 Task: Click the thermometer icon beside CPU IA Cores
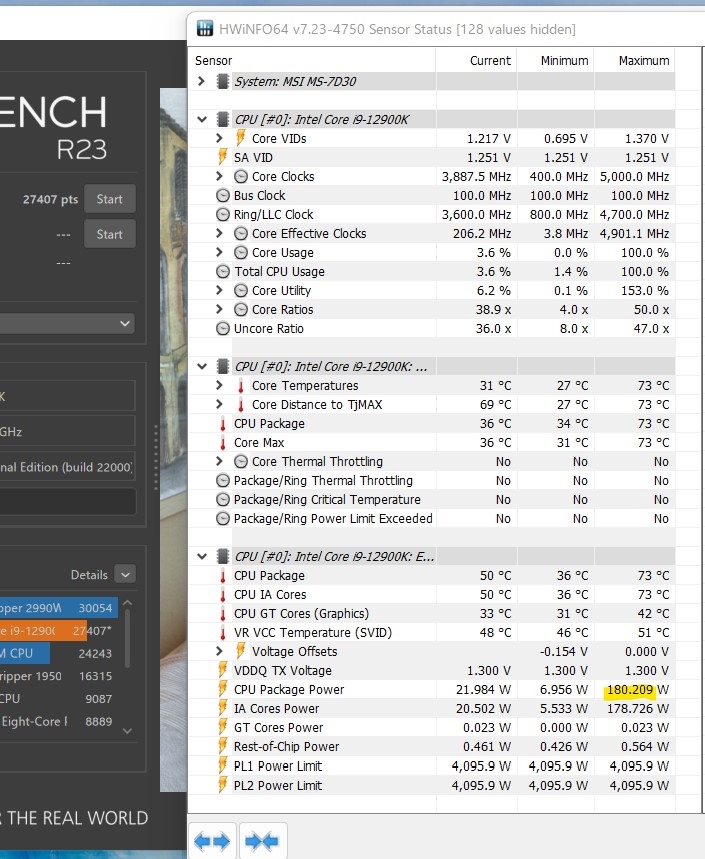[222, 595]
